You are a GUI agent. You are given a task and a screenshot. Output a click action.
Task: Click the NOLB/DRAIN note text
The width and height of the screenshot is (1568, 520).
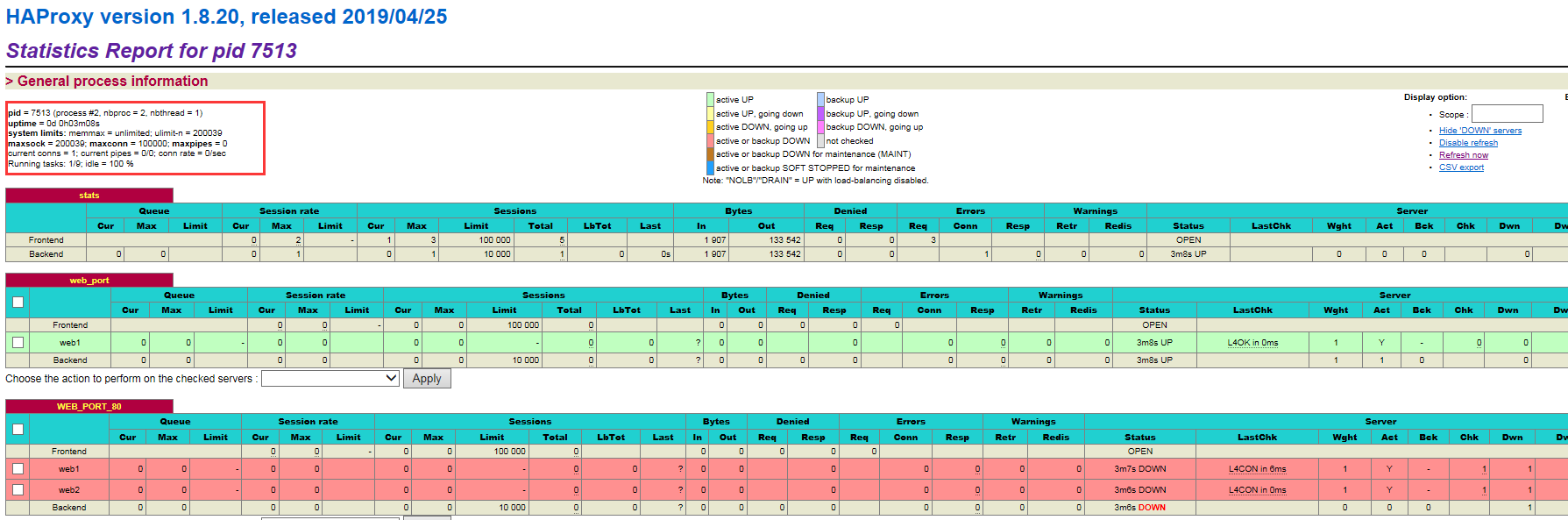pyautogui.click(x=815, y=181)
